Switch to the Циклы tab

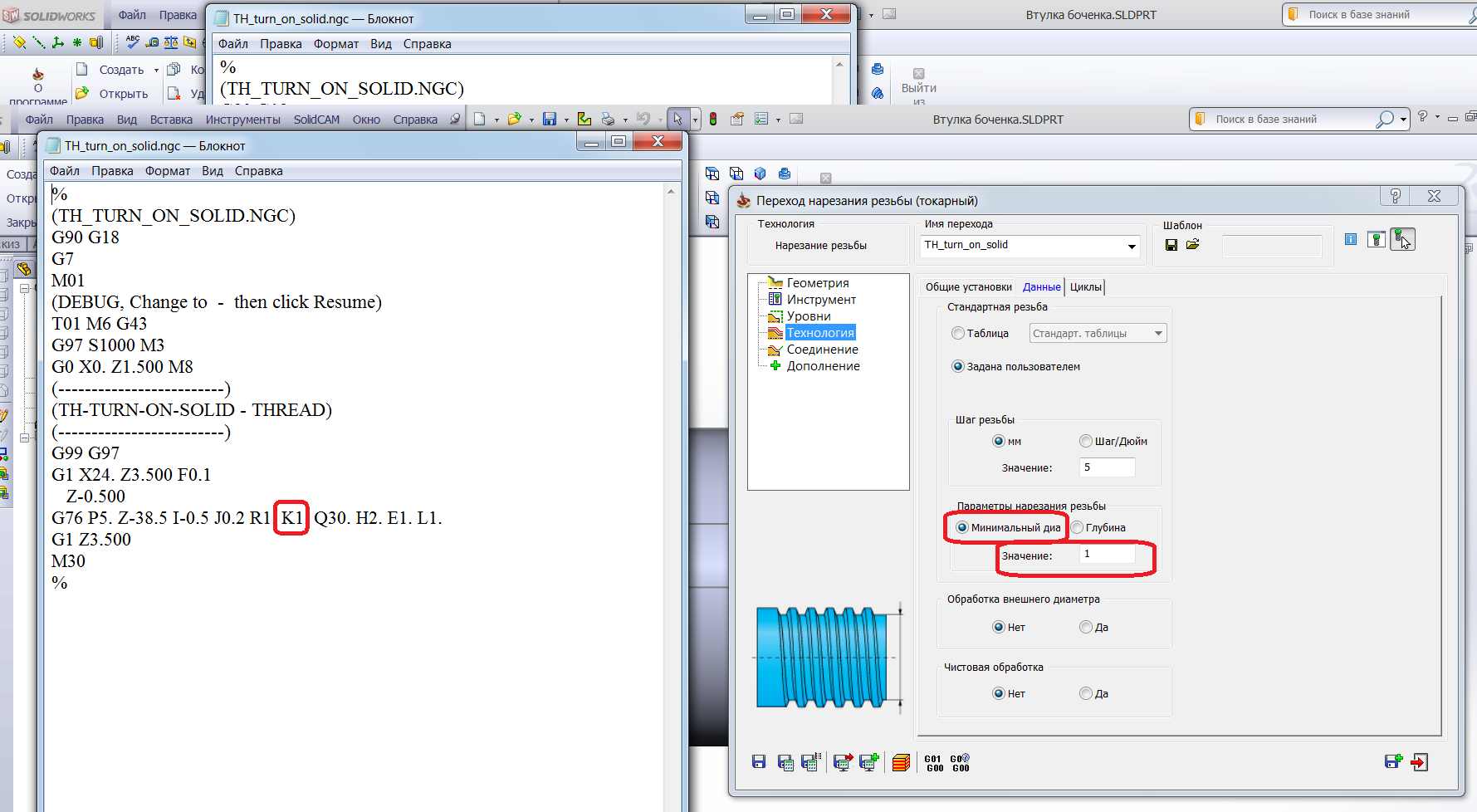(1085, 286)
